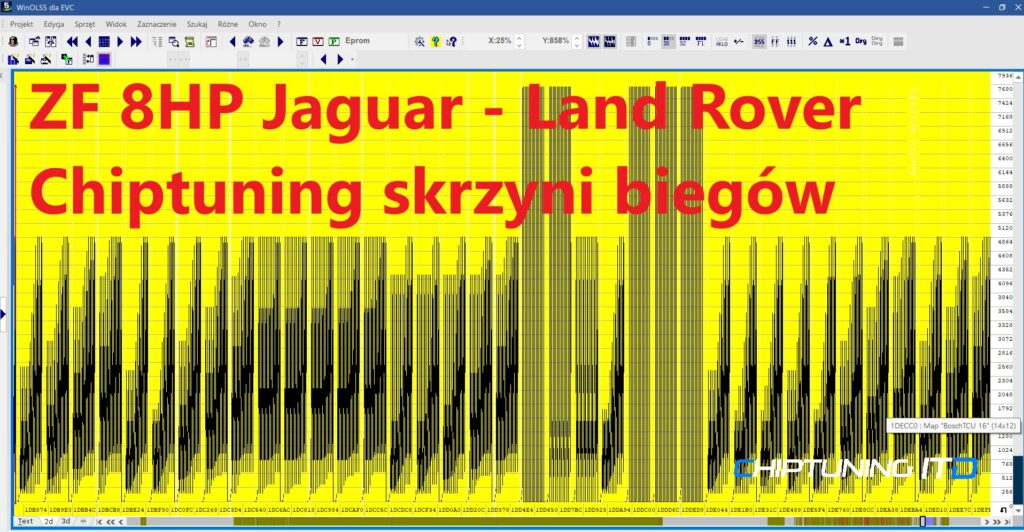
Task: Click the magnifier over windows icon
Action: [174, 41]
